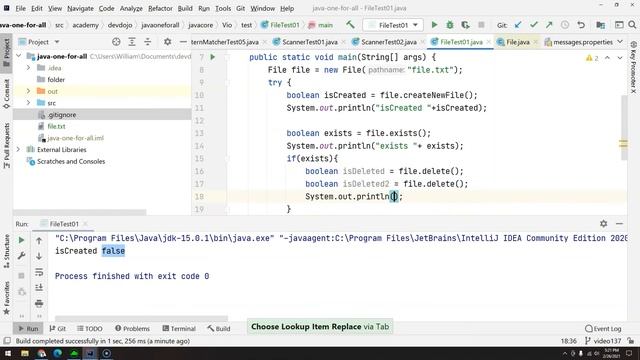Open the File Explorer taskbar icon
Viewport: 640px width, 360px height.
(25, 353)
